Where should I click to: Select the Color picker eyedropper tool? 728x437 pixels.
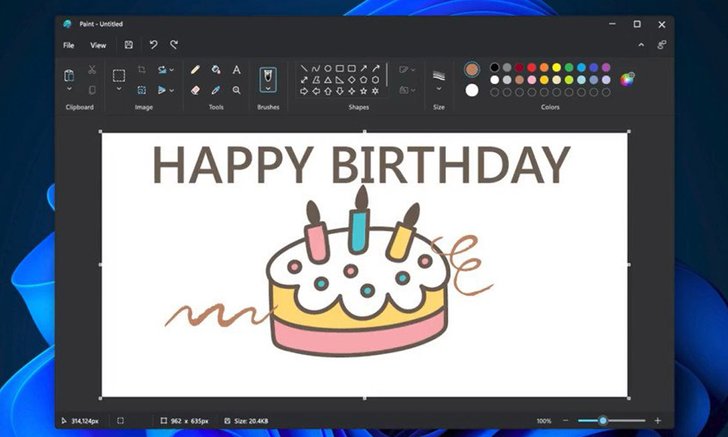tap(216, 90)
